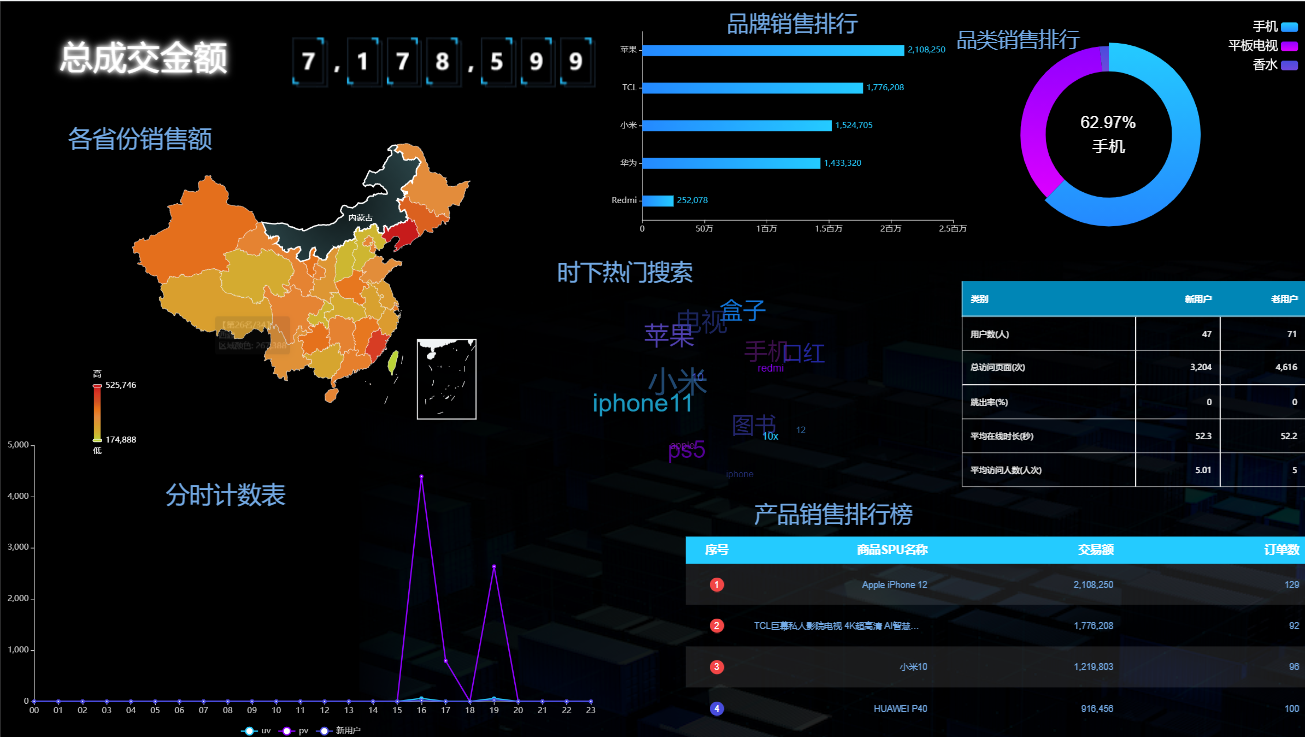Click the 新用户 header in user table

point(1198,299)
